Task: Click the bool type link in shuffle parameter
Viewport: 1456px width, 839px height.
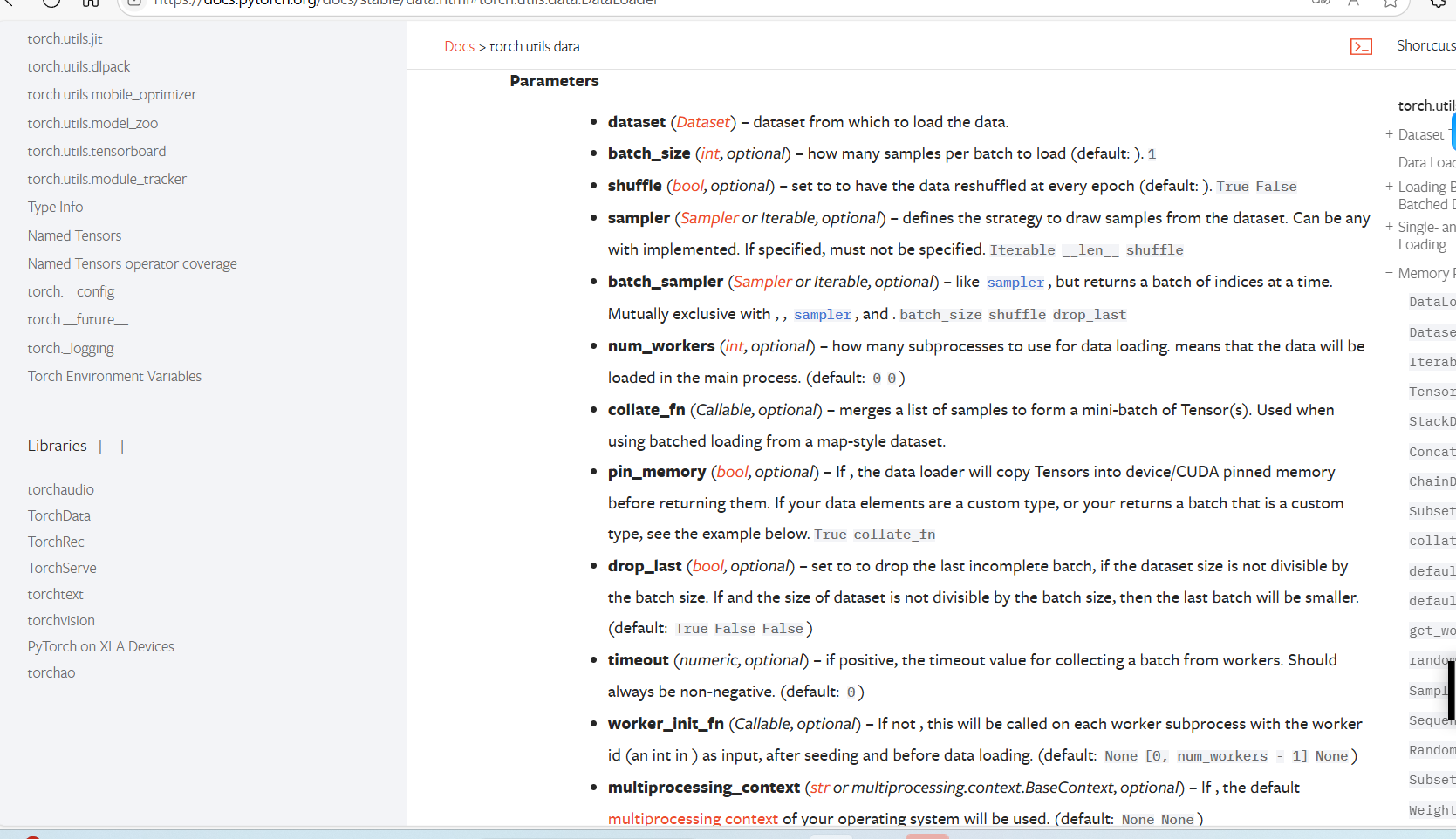Action: [x=687, y=187]
